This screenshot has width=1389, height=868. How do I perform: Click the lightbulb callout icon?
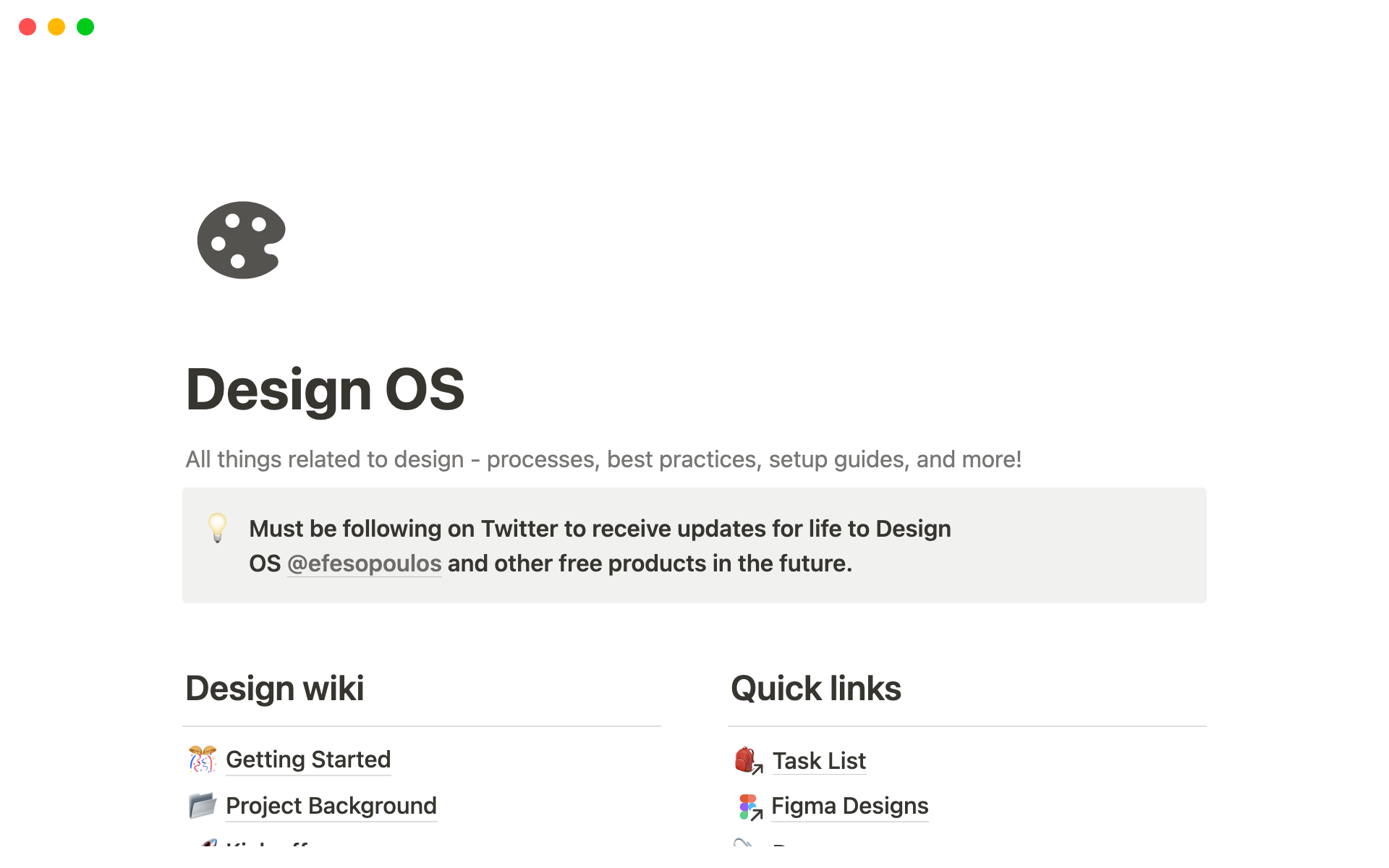pyautogui.click(x=217, y=528)
